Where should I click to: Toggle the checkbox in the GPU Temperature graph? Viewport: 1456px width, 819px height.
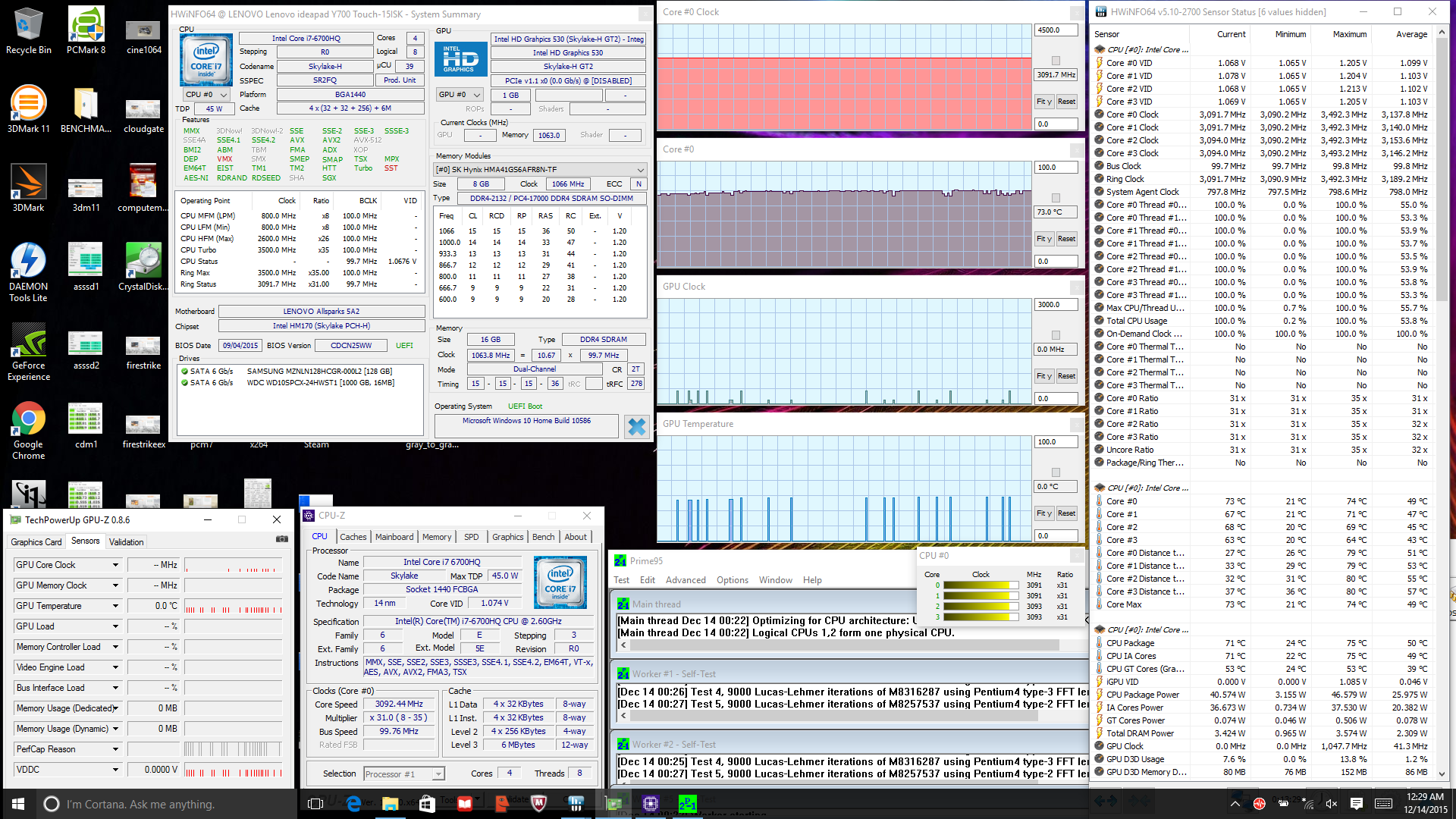point(1056,472)
